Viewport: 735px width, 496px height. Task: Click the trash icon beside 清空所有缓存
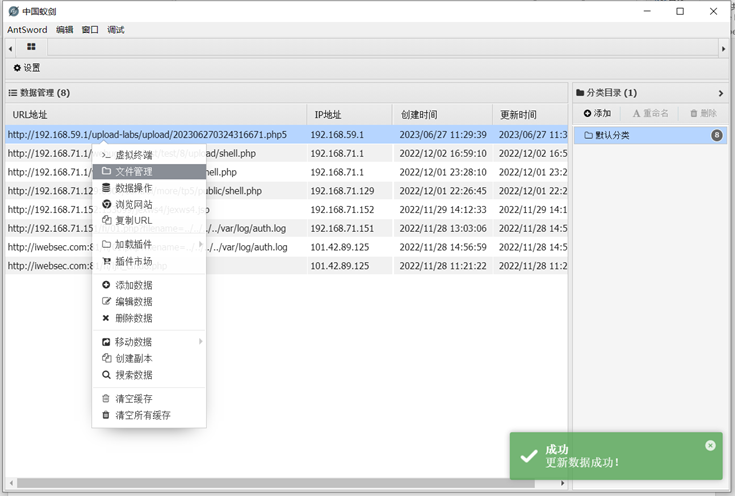106,415
